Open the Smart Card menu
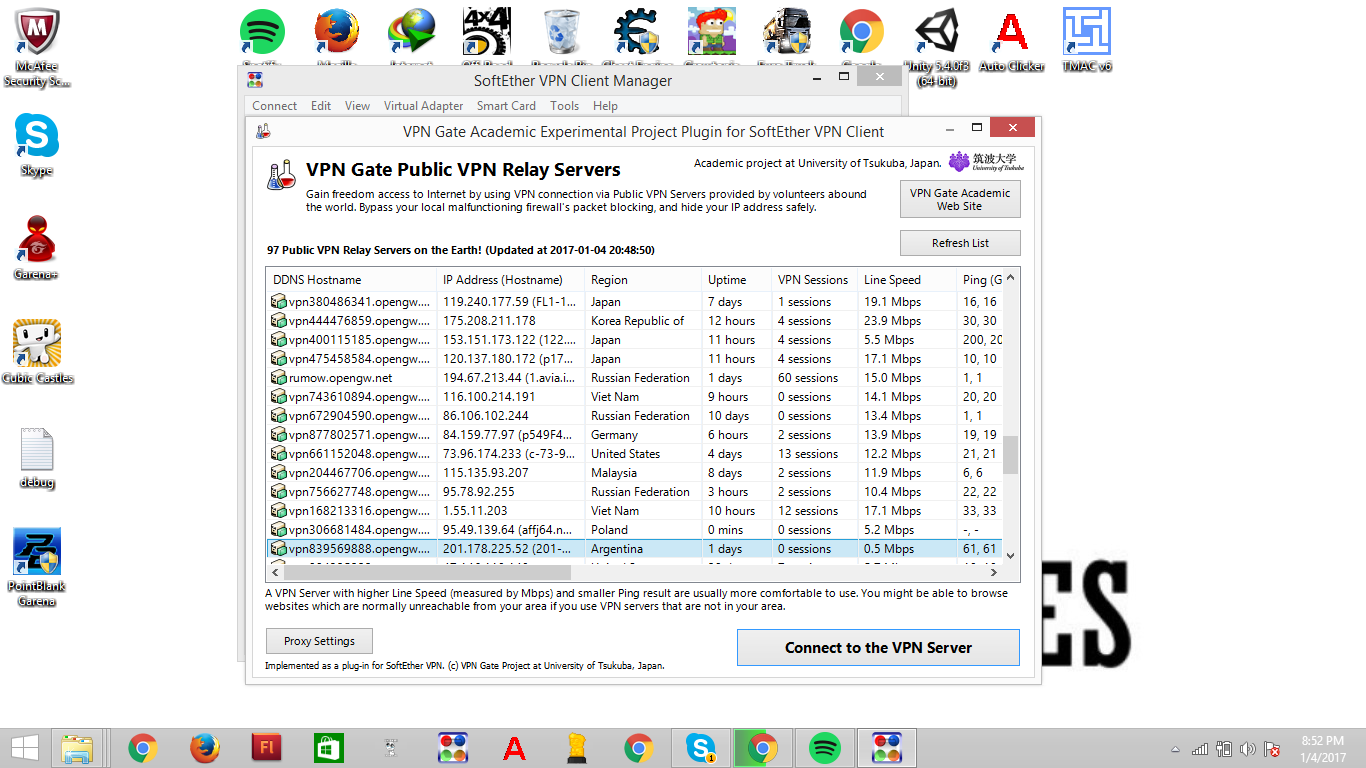Screen dimensions: 1366x768 click(x=506, y=105)
